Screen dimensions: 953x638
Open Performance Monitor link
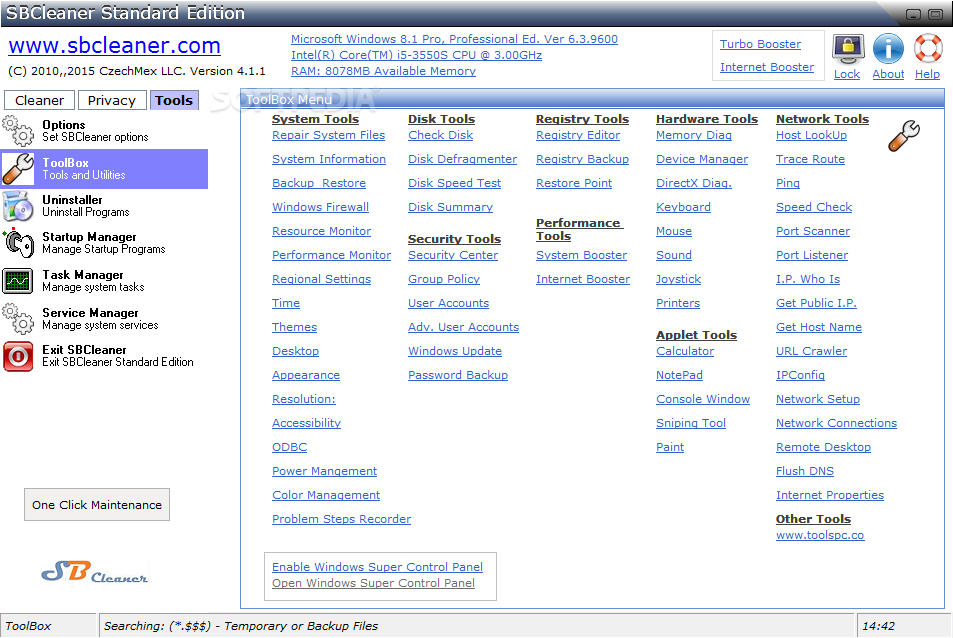tap(331, 255)
